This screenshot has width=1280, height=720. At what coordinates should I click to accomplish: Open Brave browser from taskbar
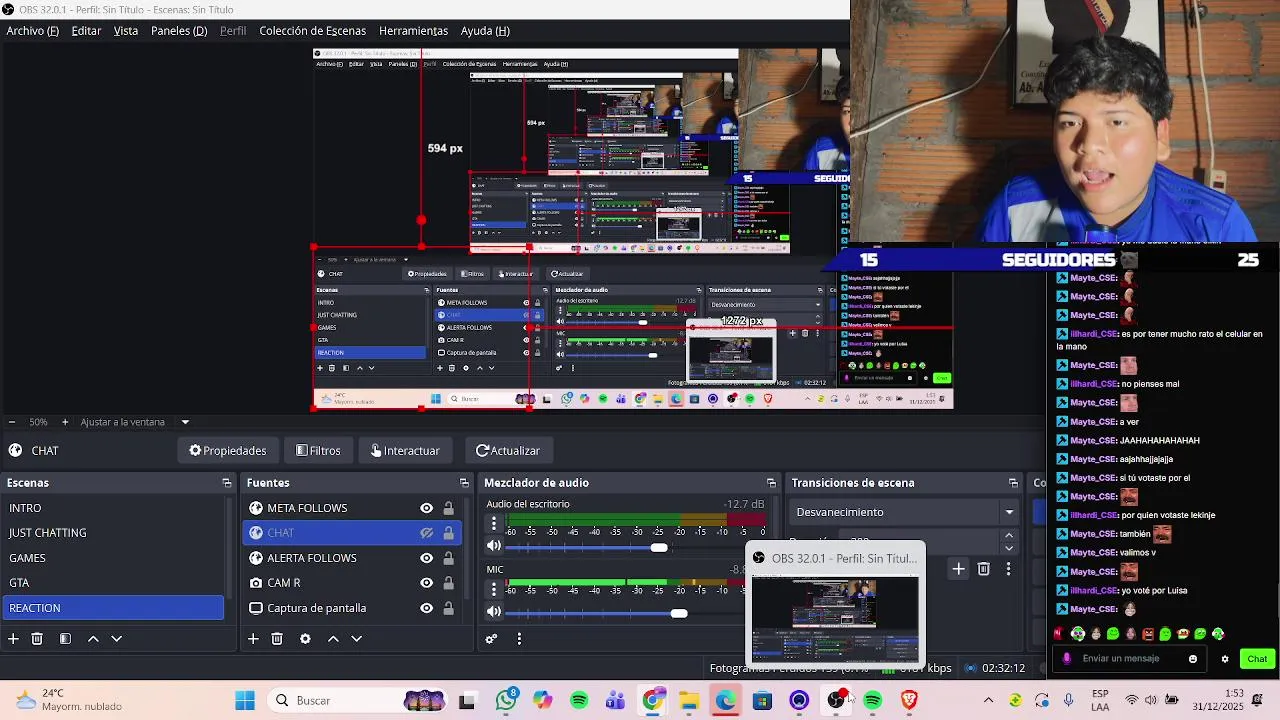pos(909,700)
